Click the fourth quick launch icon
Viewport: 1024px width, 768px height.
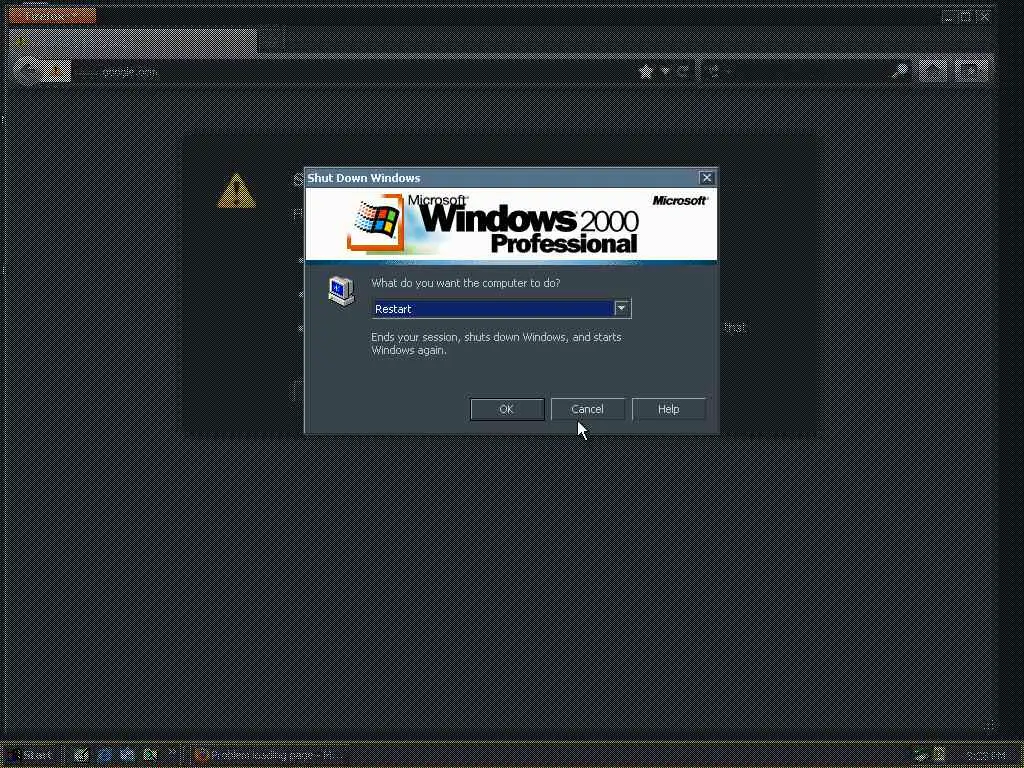150,755
